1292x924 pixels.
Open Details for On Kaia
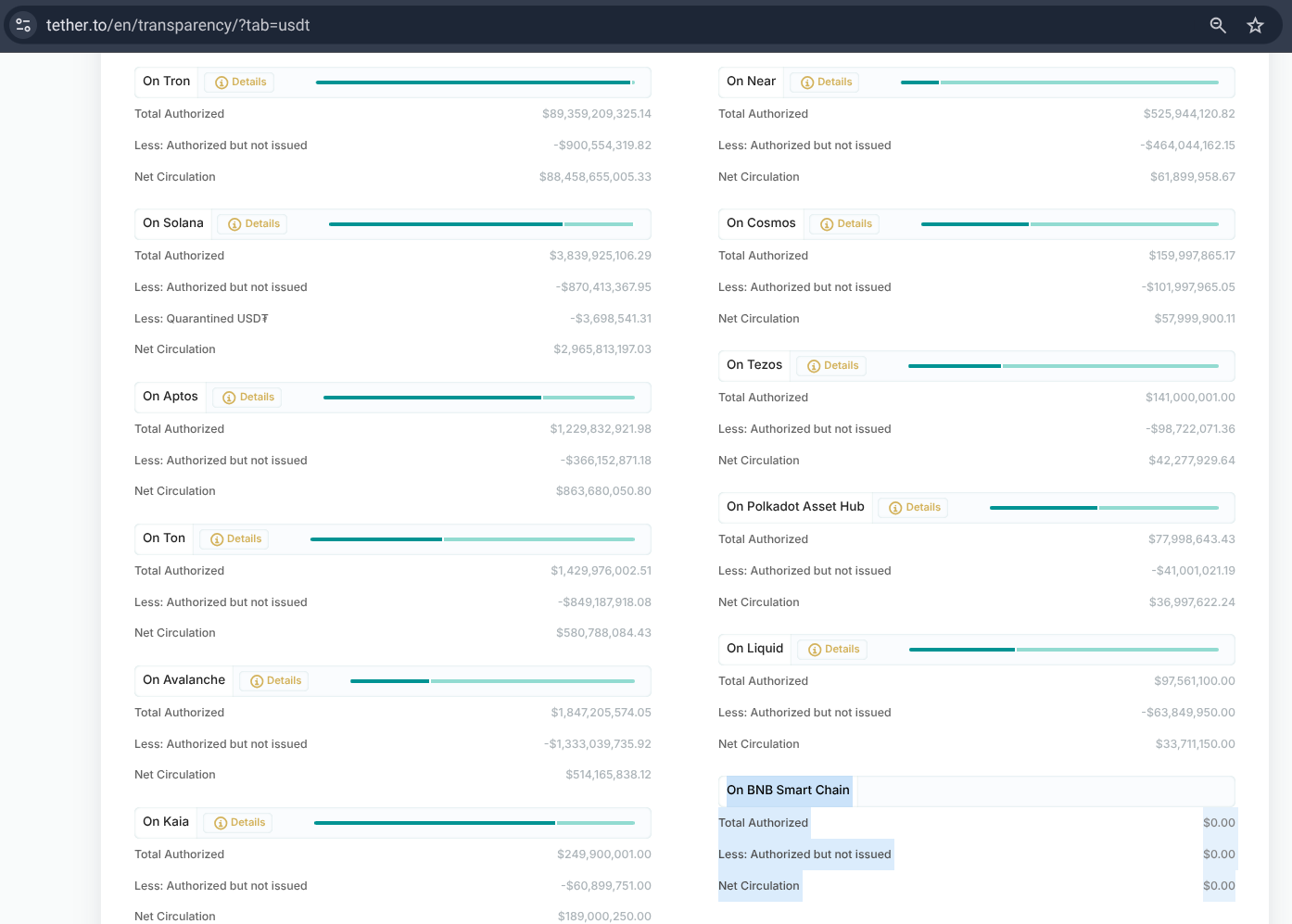(239, 823)
